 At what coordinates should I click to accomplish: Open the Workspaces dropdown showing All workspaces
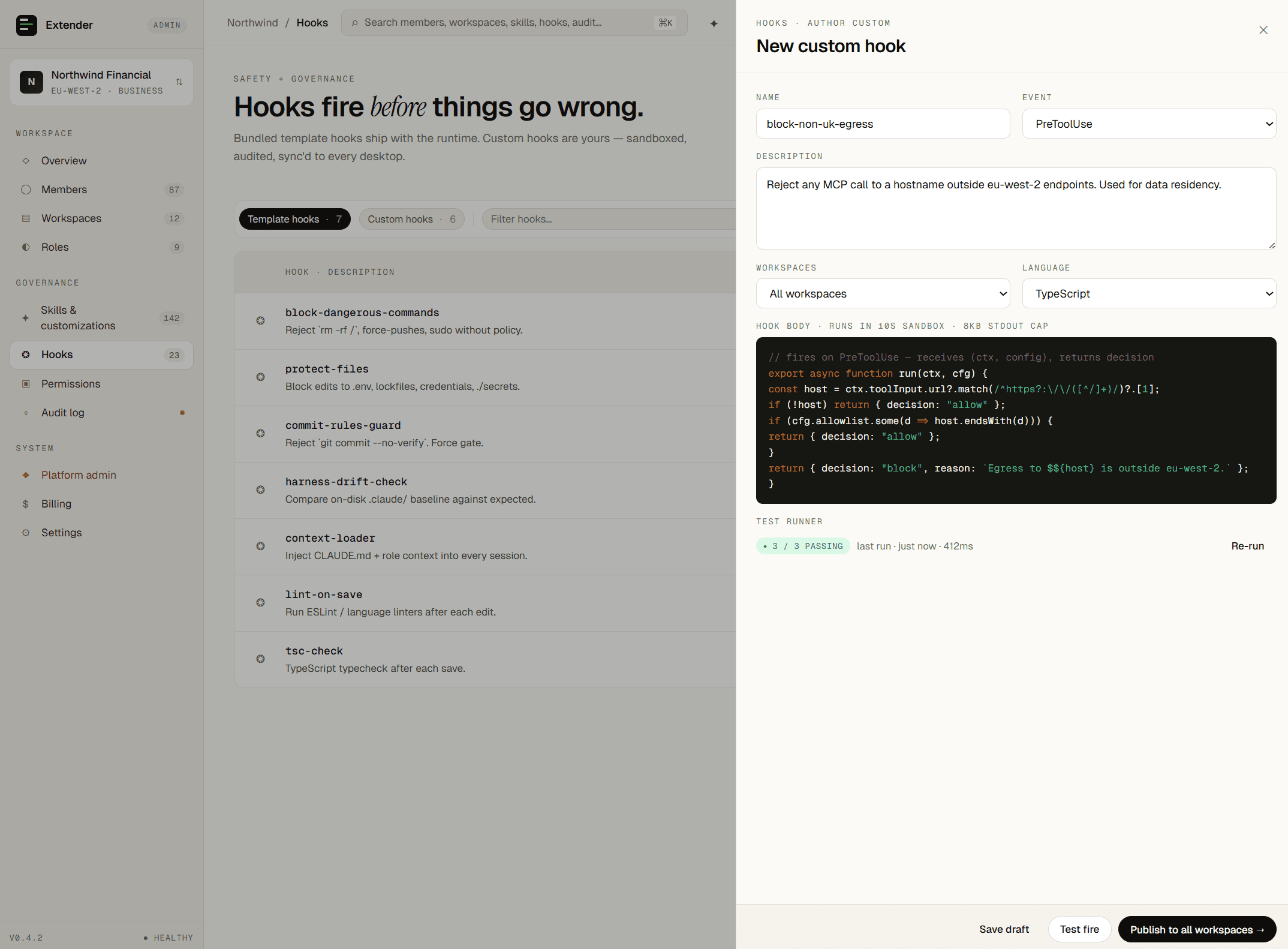click(883, 293)
